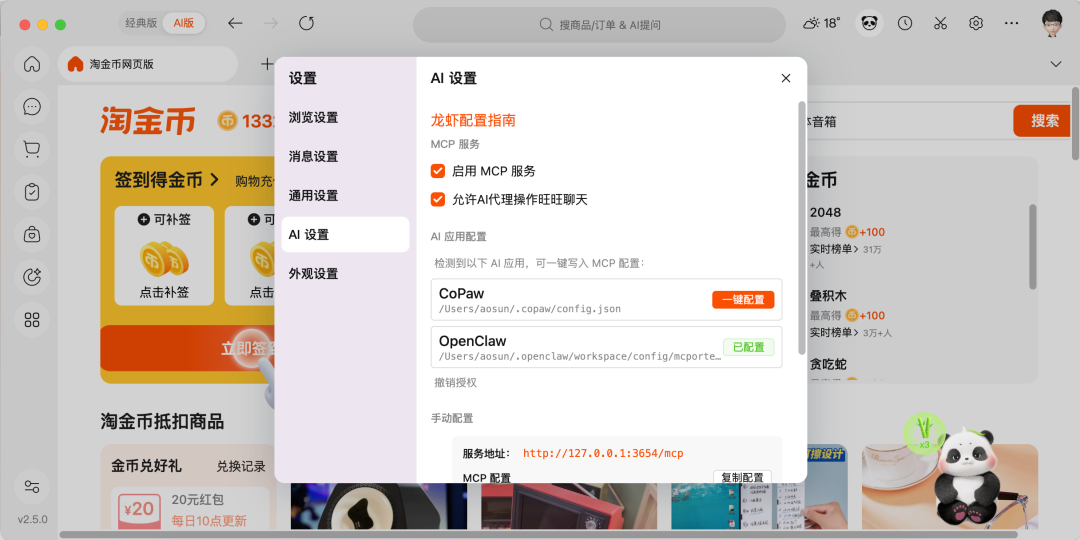
Task: Expand 签到得金币 chevron
Action: 214,180
